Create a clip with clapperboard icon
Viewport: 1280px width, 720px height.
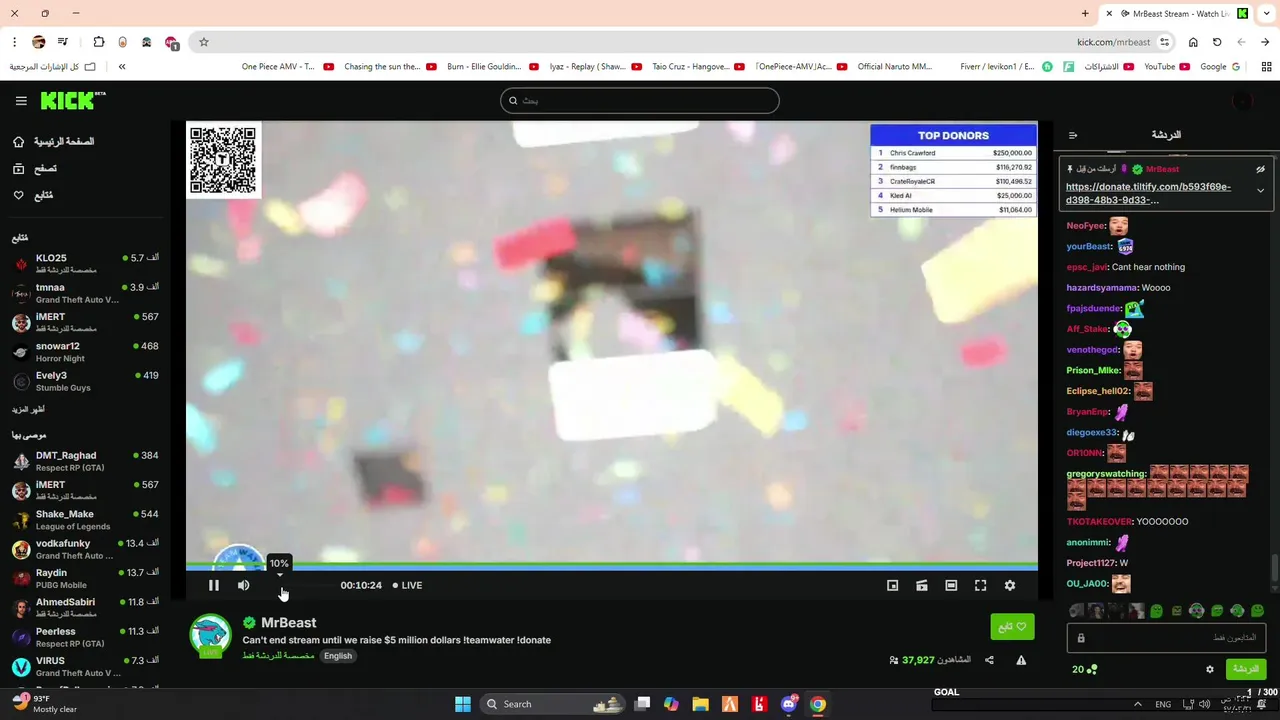[x=922, y=585]
